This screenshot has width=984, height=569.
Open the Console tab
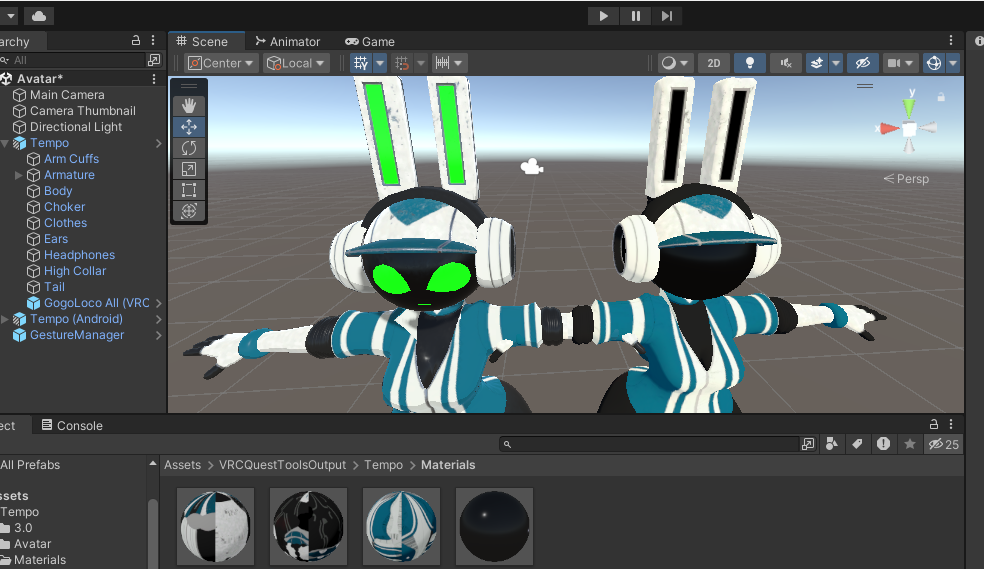72,425
